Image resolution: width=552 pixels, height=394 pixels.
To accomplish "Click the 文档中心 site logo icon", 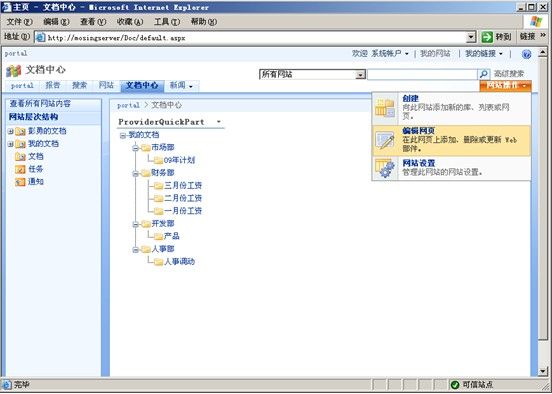I will (x=14, y=71).
